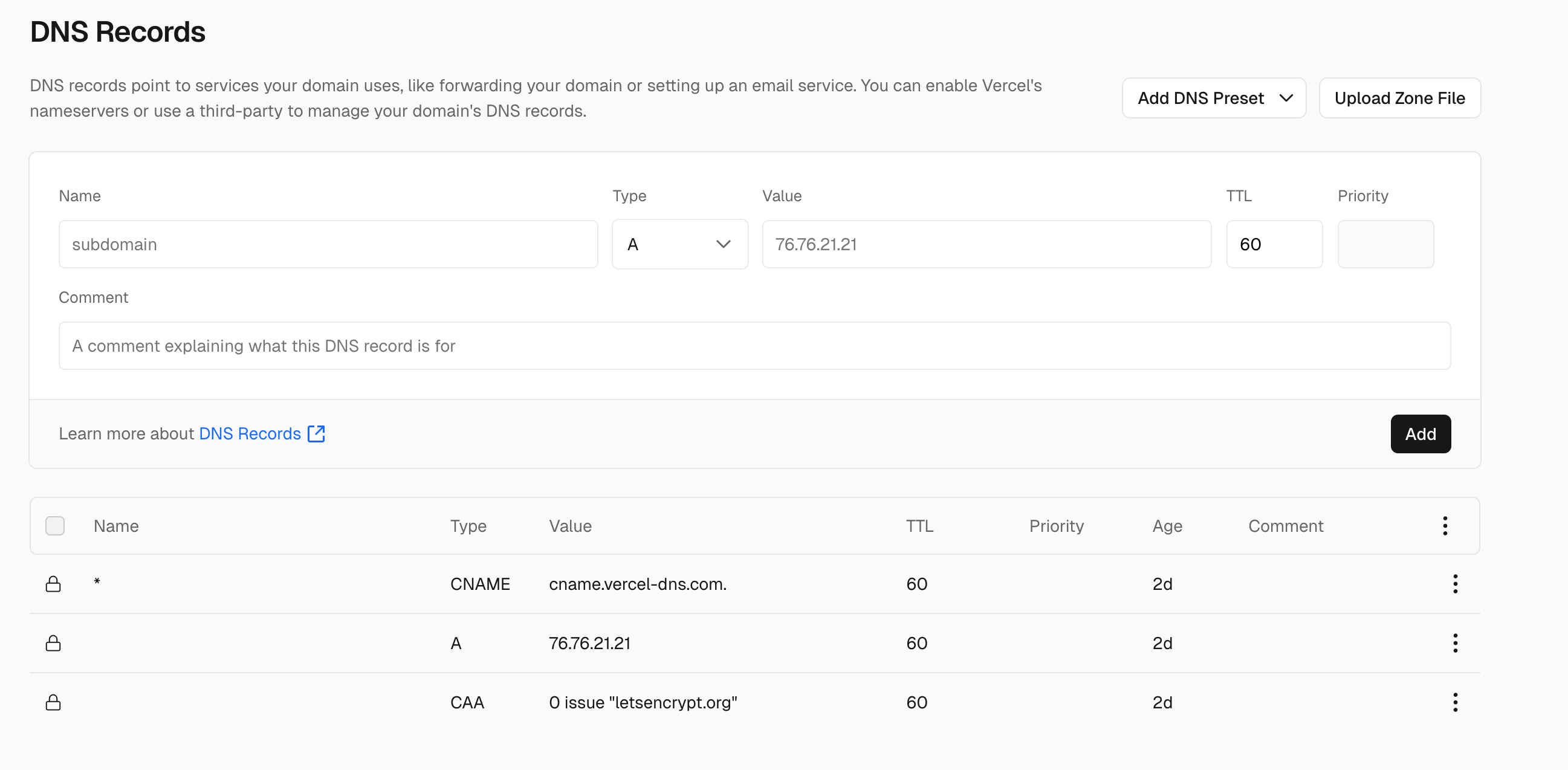Select the 0 issue "letsencrypt.org" value

coord(643,702)
